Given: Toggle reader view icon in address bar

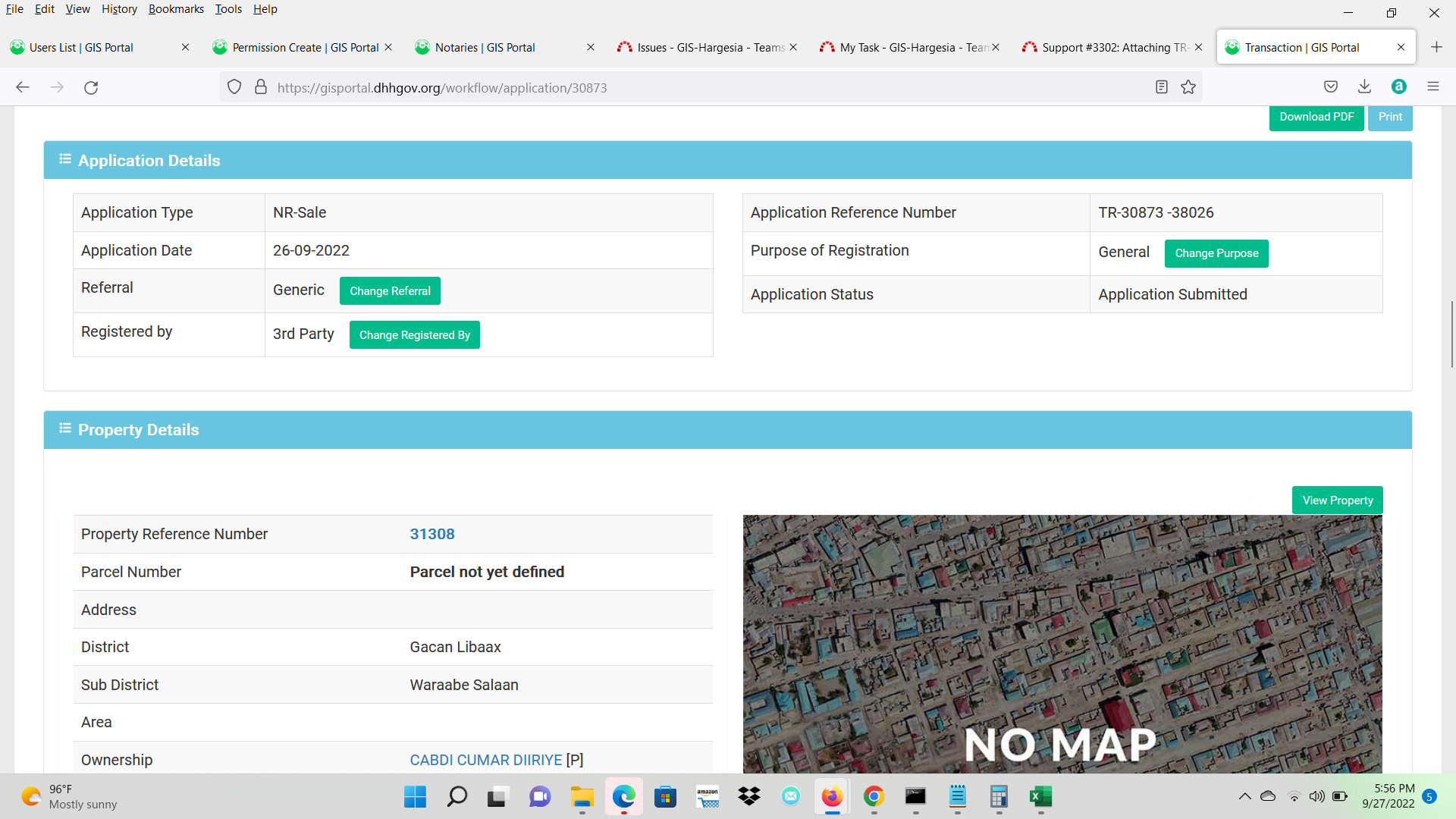Looking at the screenshot, I should coord(1161,87).
